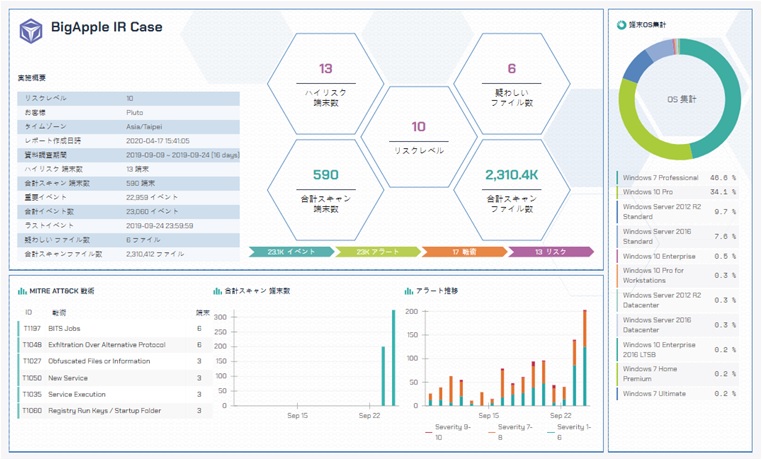Click the bar chart icon beside アラート推移
This screenshot has width=762, height=460.
pyautogui.click(x=409, y=291)
